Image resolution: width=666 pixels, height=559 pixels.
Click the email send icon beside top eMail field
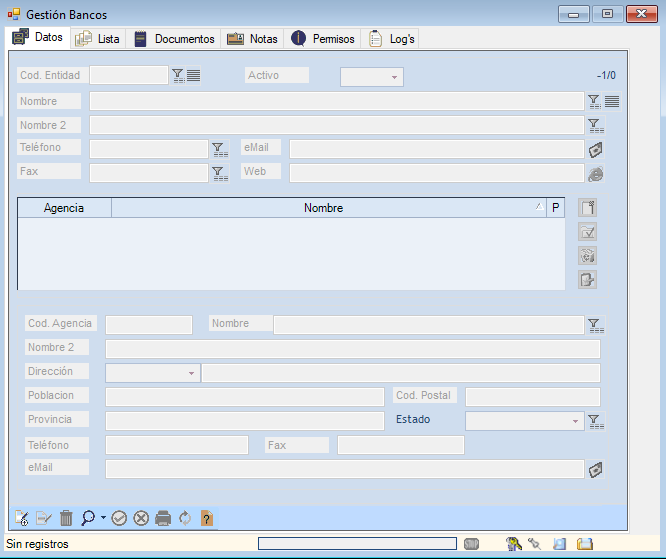[x=596, y=149]
